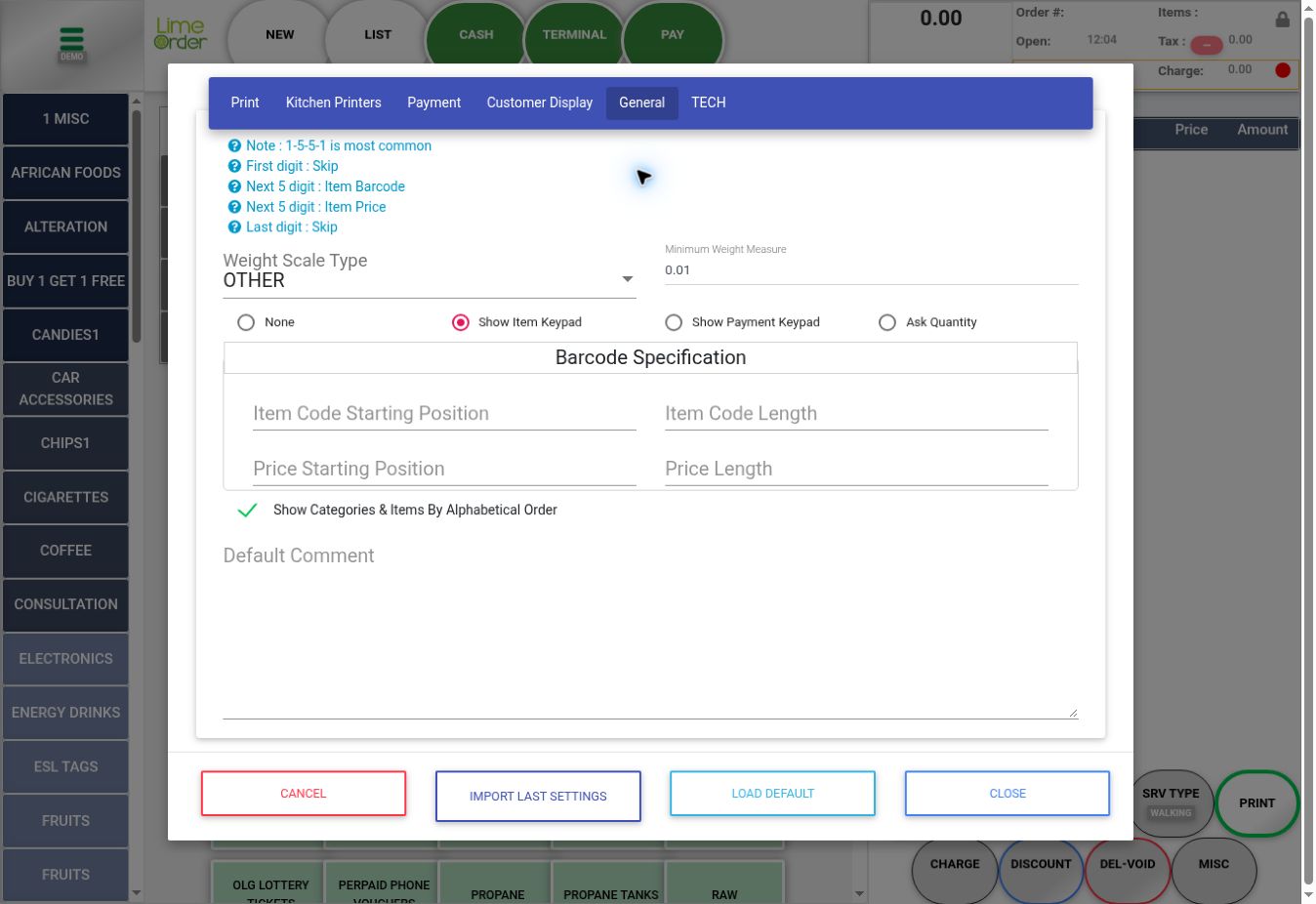Image resolution: width=1316 pixels, height=904 pixels.
Task: Go to the Payment tab
Action: (434, 103)
